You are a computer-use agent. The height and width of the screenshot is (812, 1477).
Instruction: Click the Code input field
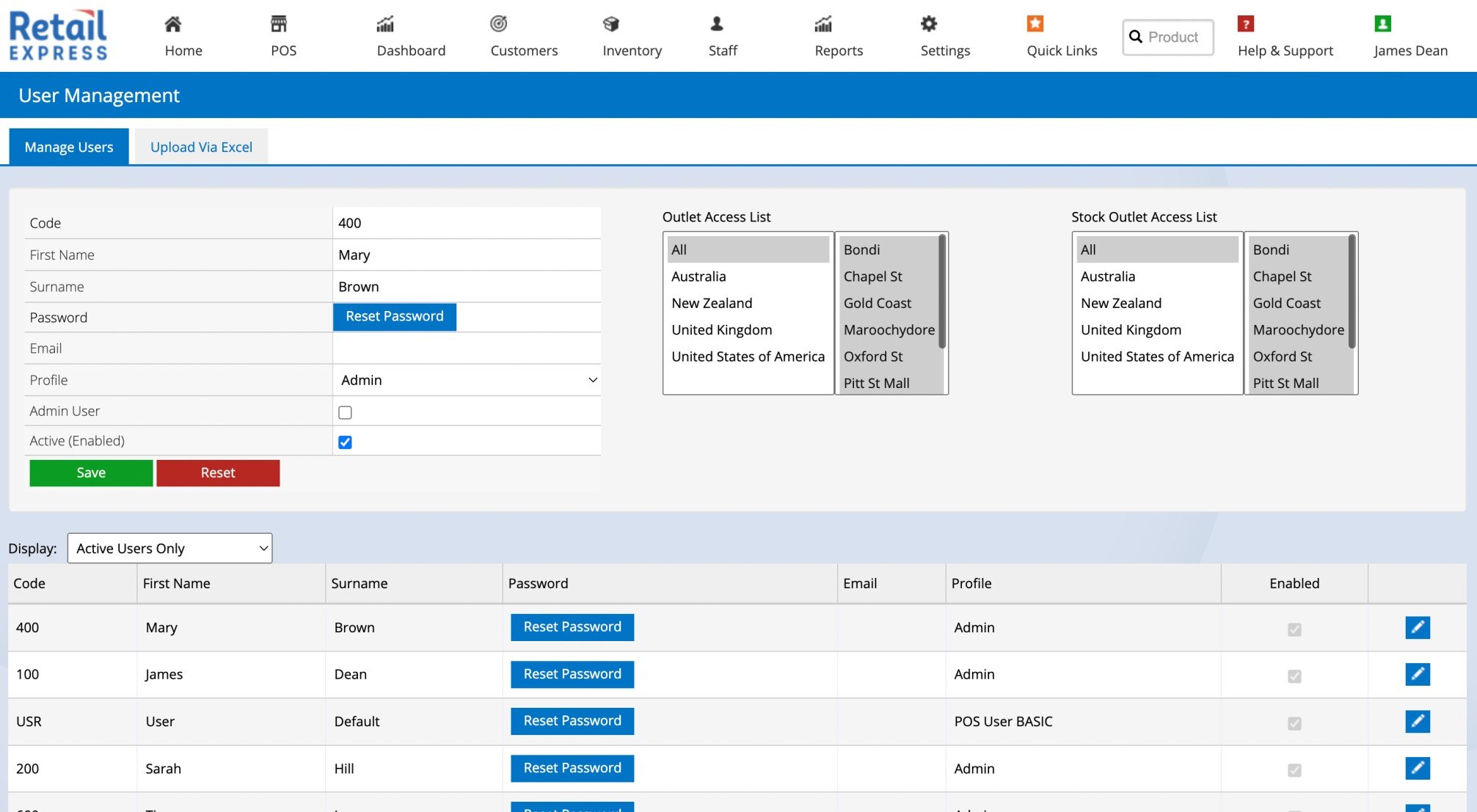pyautogui.click(x=467, y=223)
